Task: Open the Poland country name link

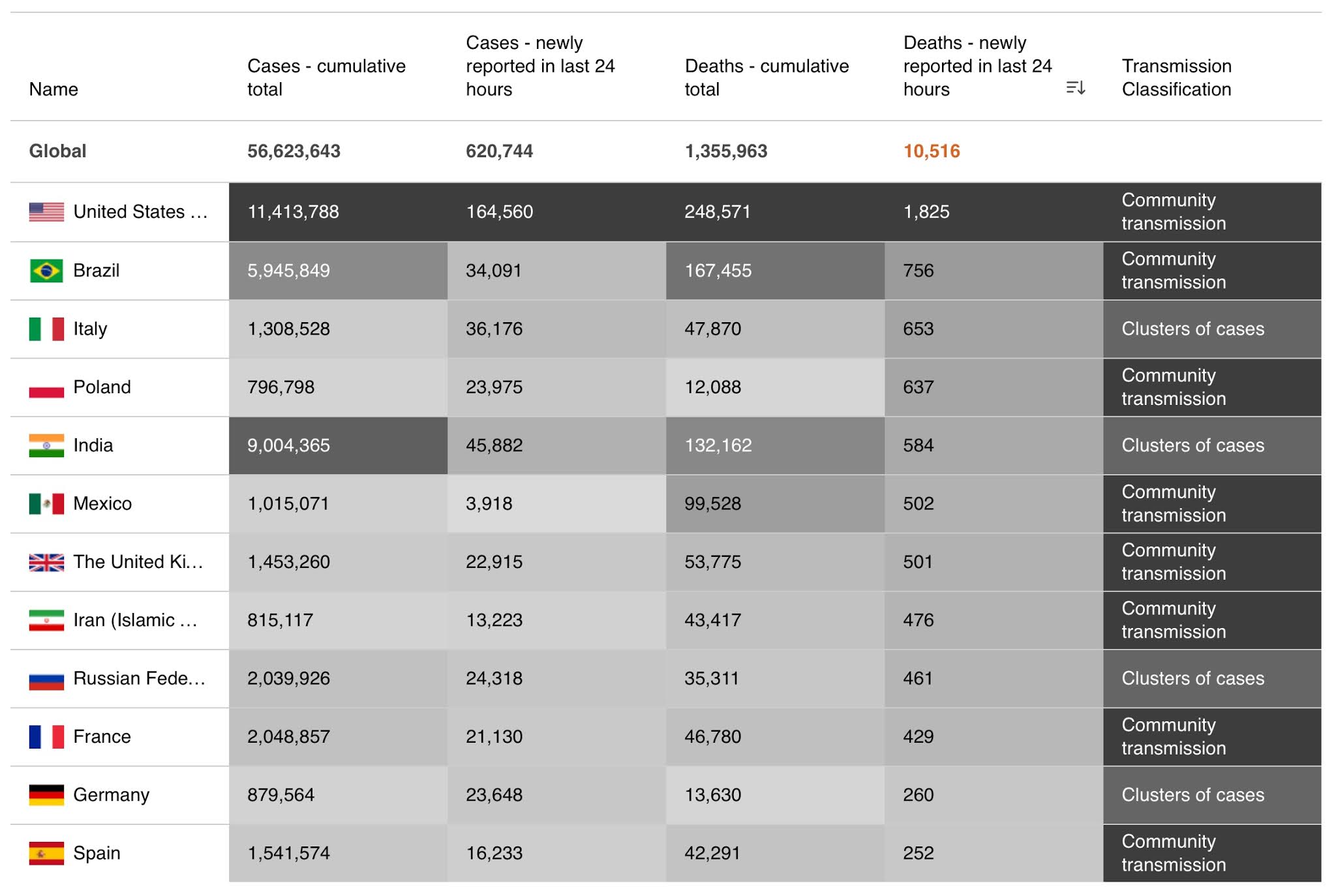Action: coord(102,387)
